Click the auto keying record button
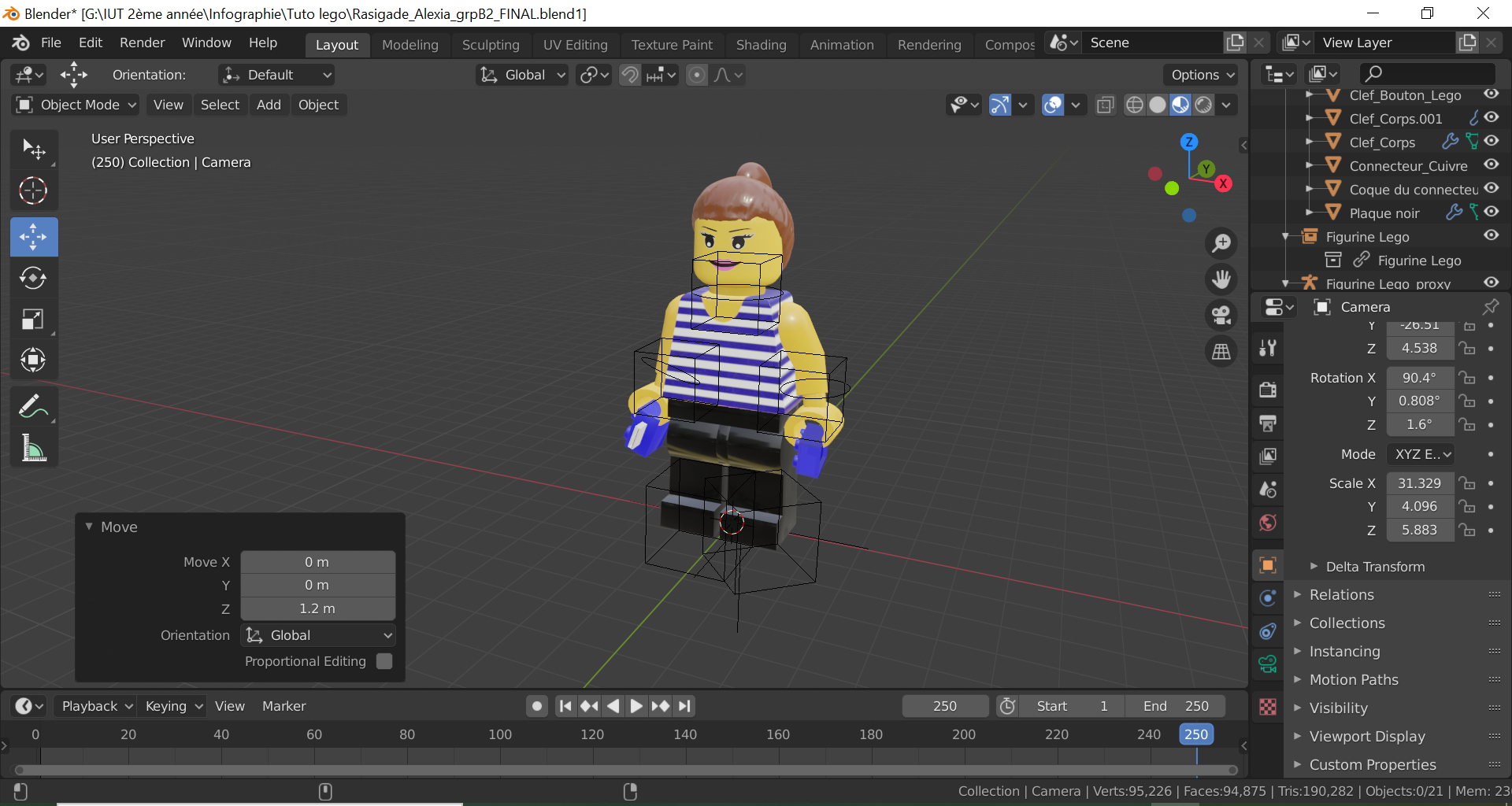This screenshot has width=1512, height=806. 537,706
